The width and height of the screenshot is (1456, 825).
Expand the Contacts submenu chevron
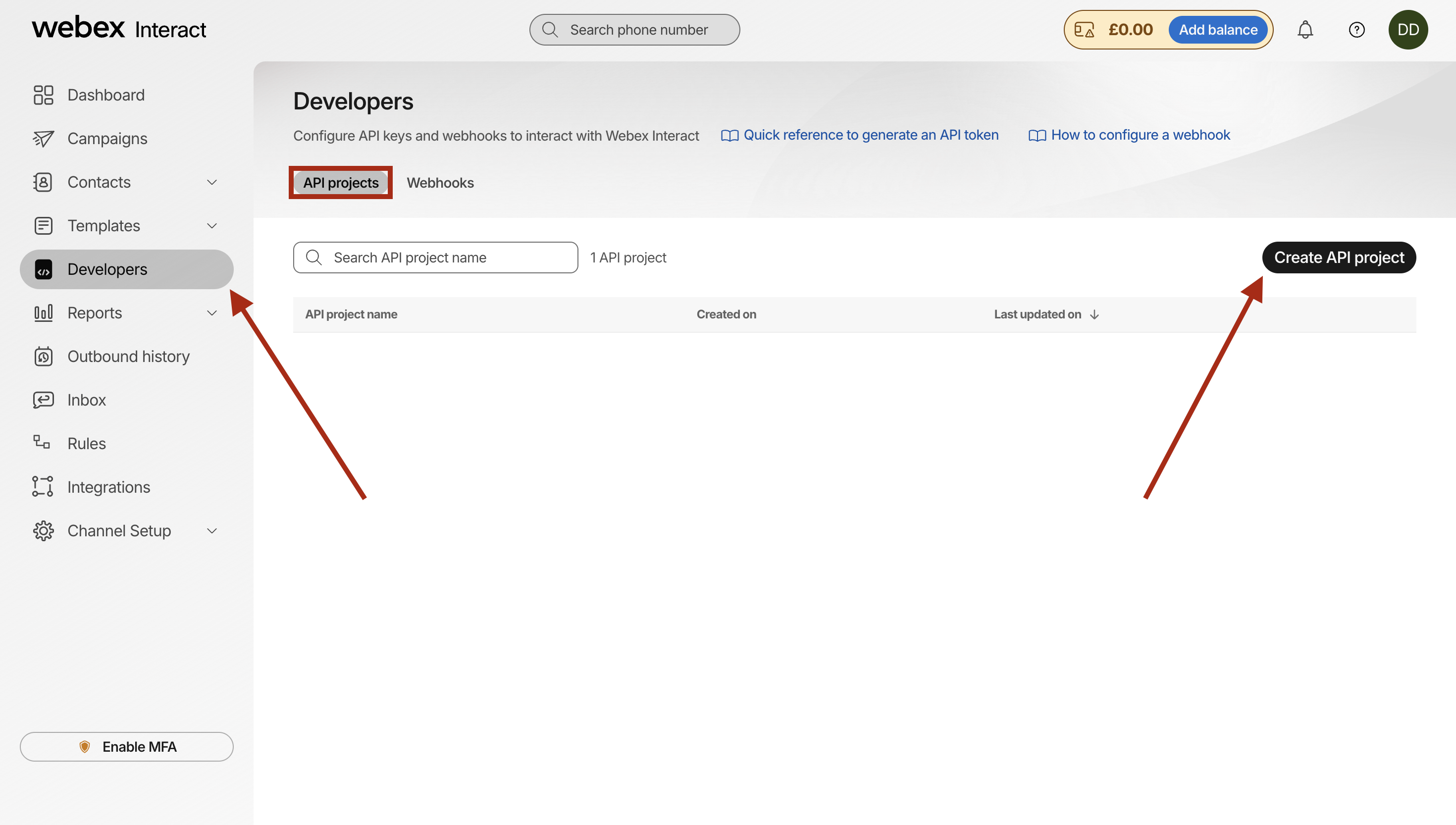[x=212, y=182]
